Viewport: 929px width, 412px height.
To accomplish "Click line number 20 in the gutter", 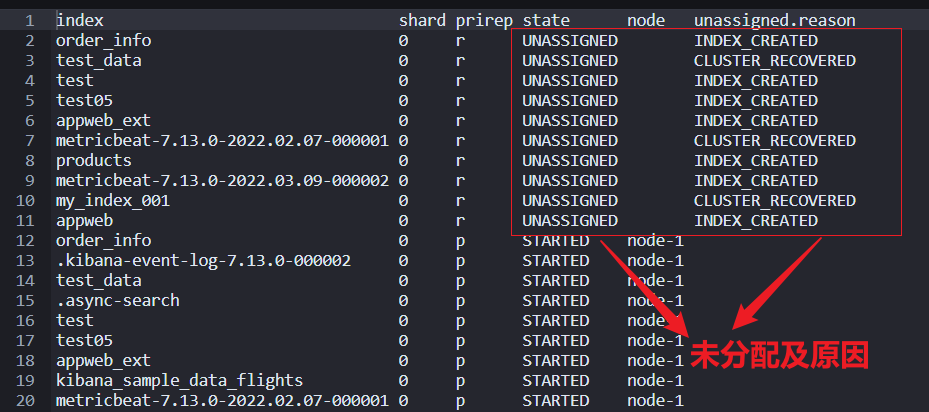I will (25, 400).
